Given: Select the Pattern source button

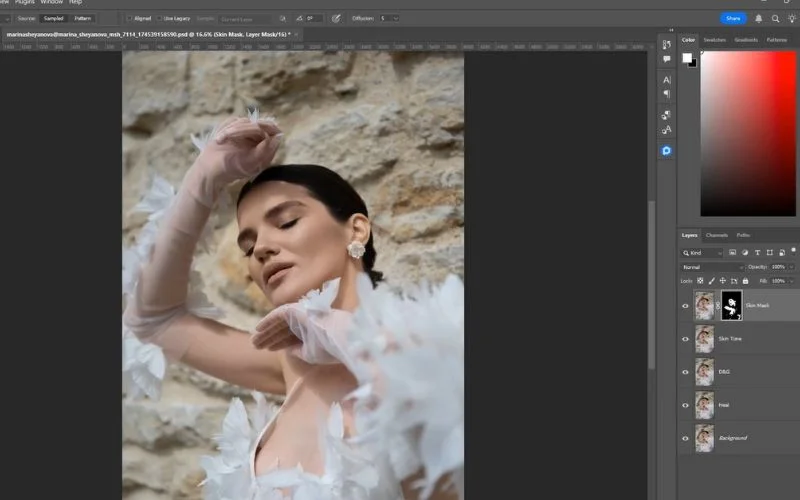Looking at the screenshot, I should coord(82,18).
